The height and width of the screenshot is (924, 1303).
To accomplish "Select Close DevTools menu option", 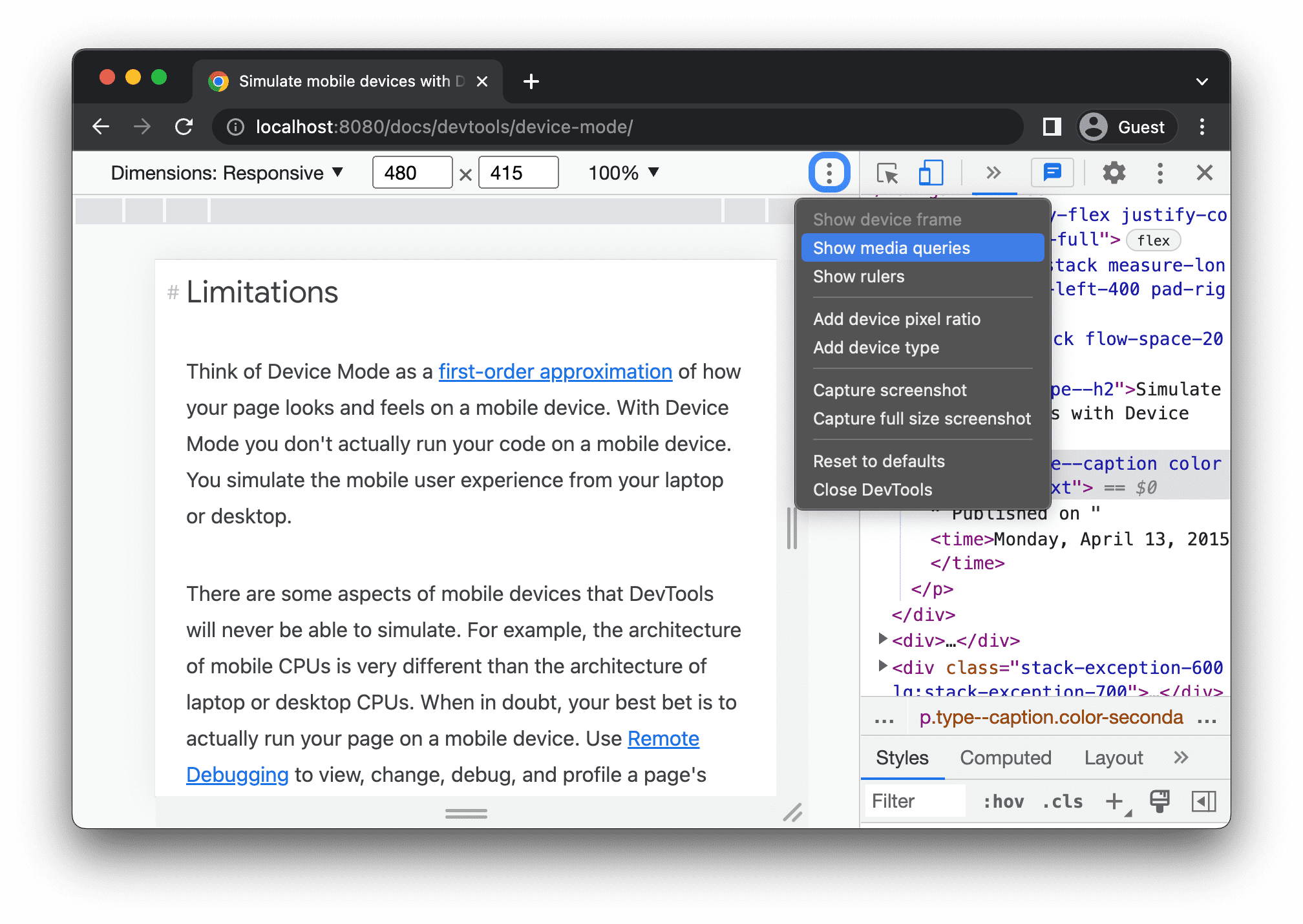I will [871, 490].
